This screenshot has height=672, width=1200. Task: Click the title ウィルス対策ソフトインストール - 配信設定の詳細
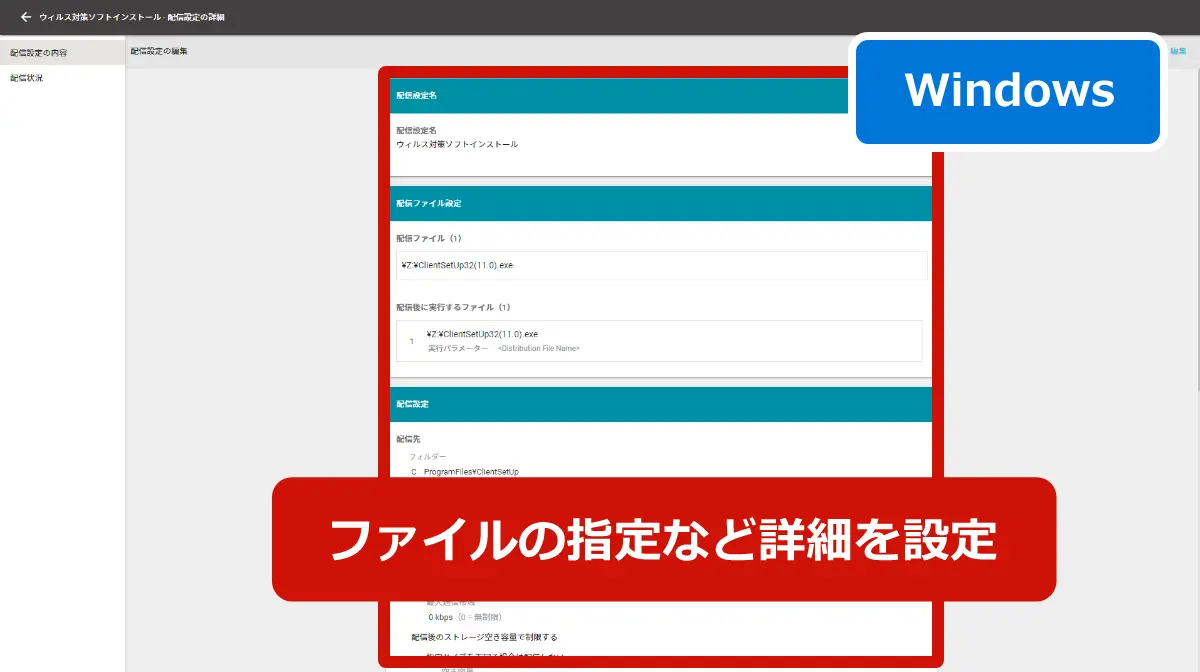(132, 17)
